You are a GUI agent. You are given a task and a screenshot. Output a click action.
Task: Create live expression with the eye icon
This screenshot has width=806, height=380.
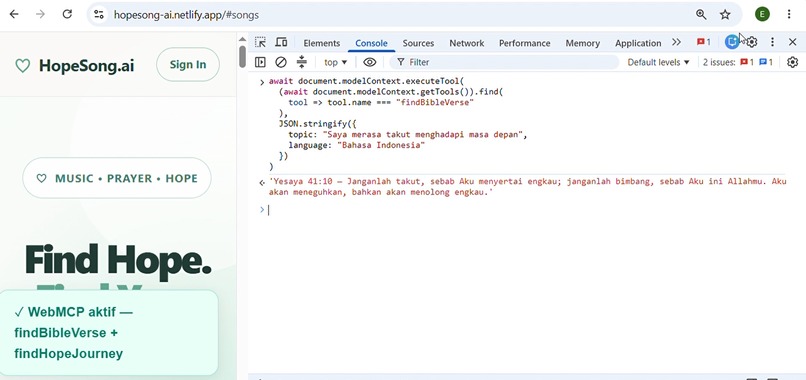coord(370,62)
